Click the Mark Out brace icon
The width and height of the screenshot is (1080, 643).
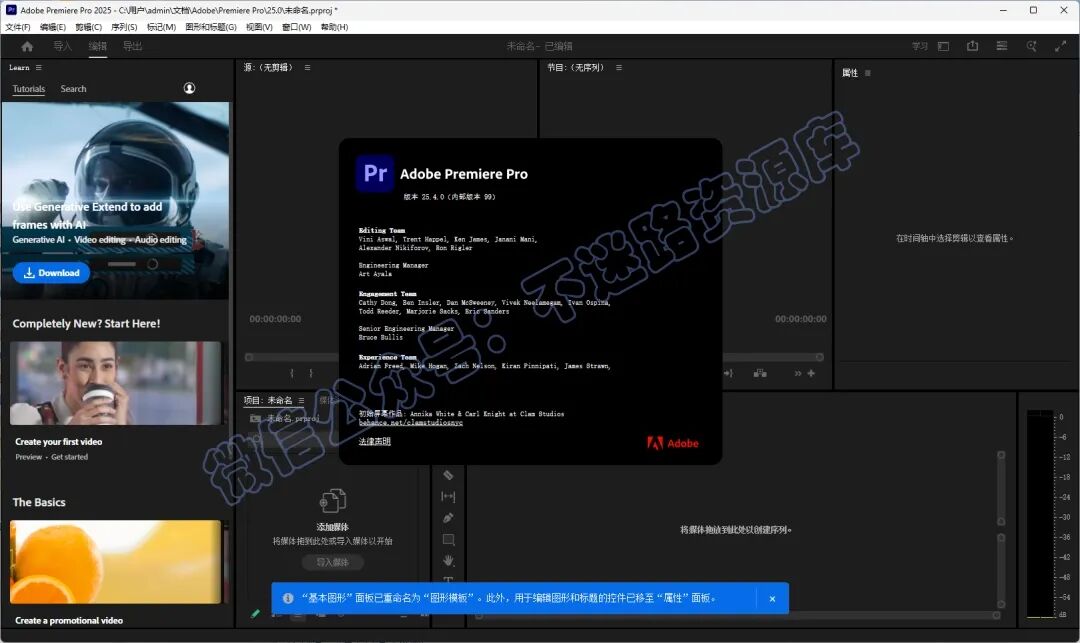click(311, 373)
